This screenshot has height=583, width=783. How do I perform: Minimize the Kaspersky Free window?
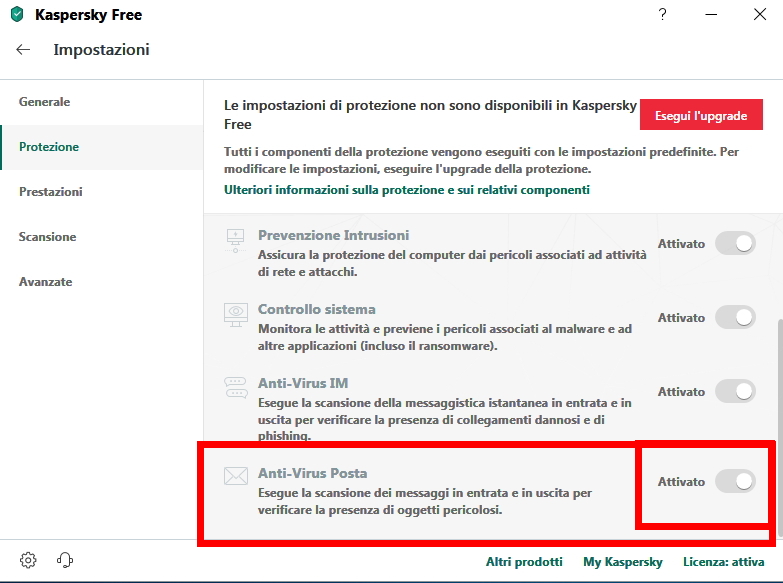point(711,14)
